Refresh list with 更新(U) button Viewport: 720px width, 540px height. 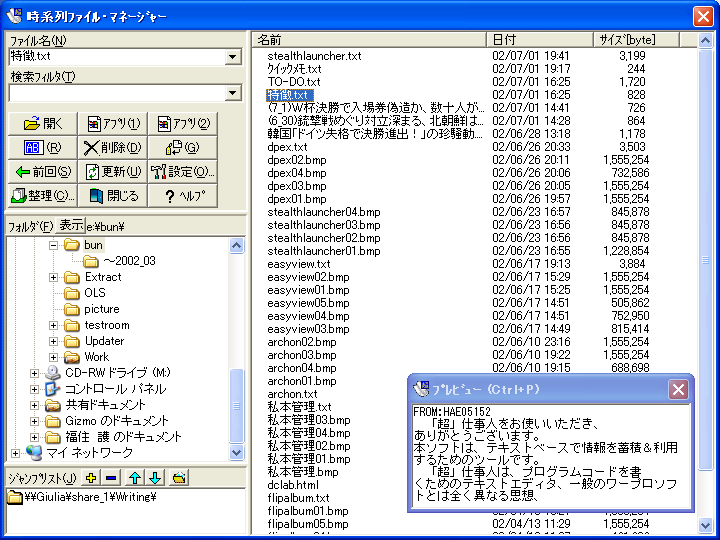point(113,172)
